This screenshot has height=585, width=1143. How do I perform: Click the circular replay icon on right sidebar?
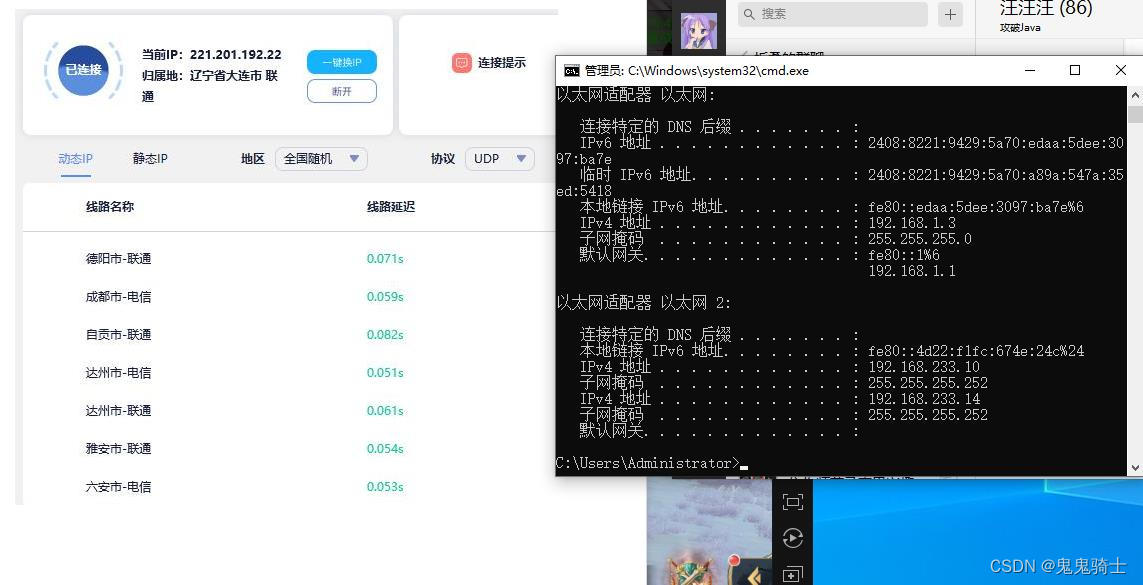(x=793, y=538)
